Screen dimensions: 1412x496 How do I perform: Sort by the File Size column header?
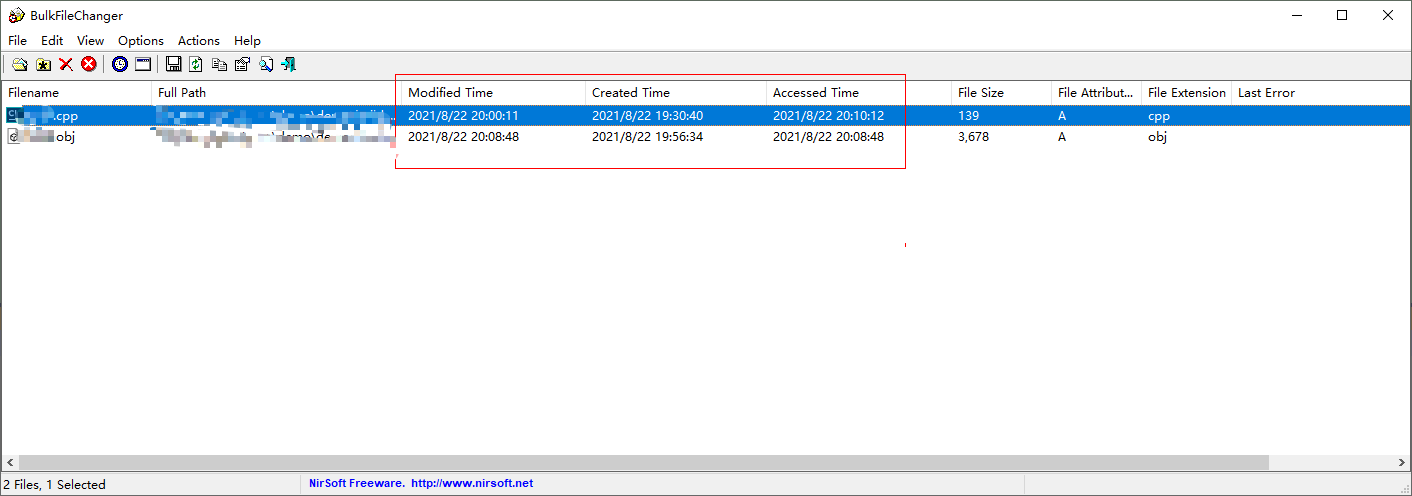[1001, 93]
